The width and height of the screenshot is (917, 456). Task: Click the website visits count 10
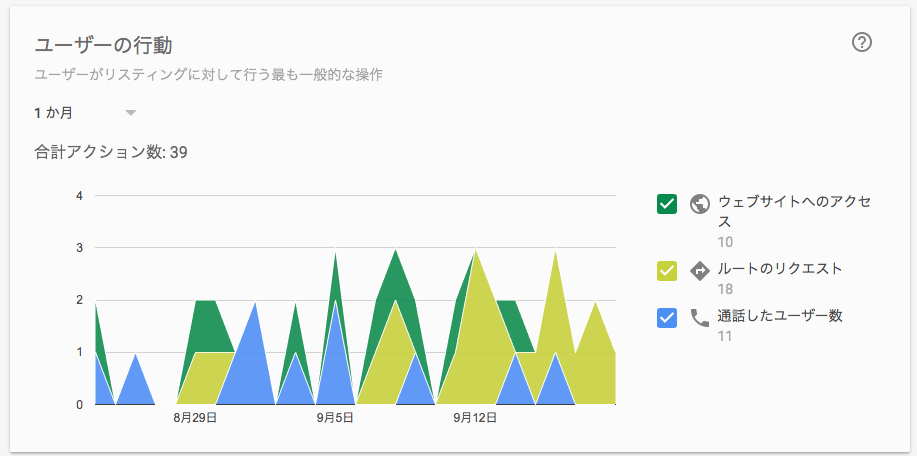point(725,243)
